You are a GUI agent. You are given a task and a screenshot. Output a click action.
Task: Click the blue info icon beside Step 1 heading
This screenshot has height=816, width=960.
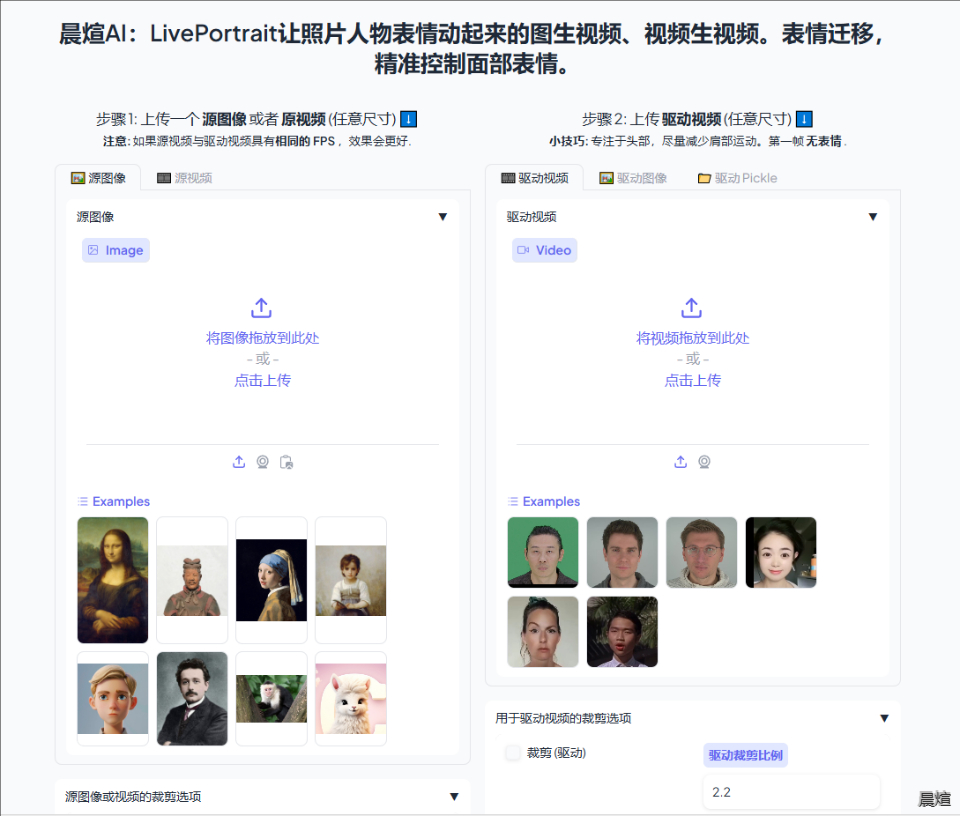click(409, 119)
